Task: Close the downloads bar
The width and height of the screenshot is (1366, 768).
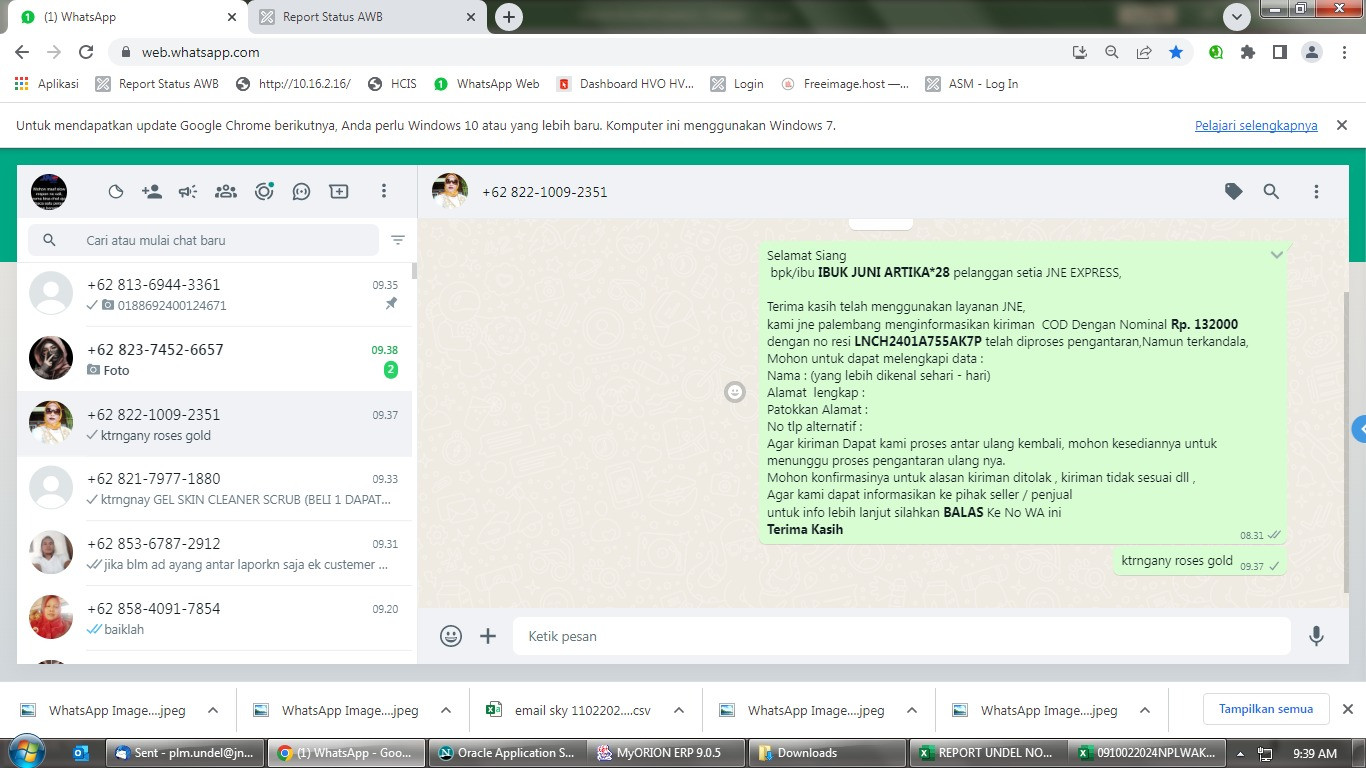Action: (x=1347, y=709)
